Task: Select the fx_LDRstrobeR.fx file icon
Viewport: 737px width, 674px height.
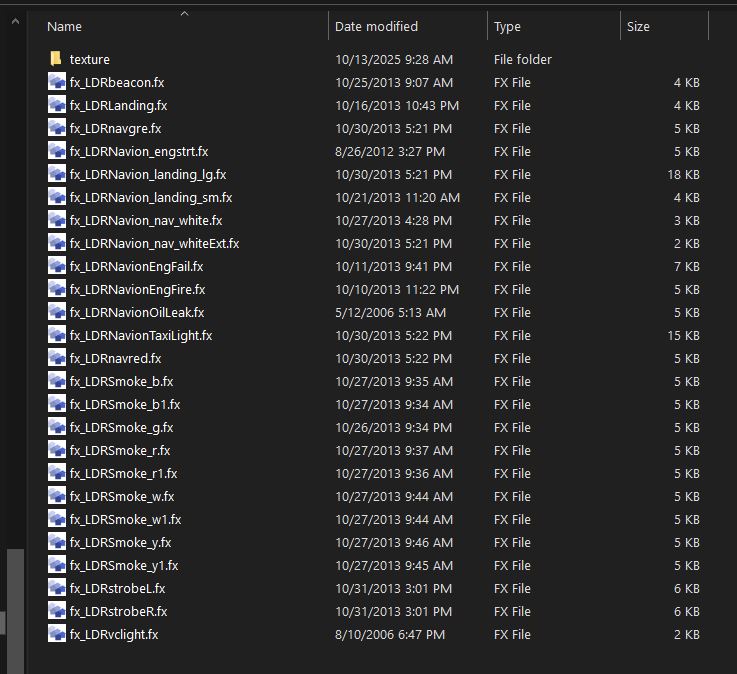Action: [57, 611]
